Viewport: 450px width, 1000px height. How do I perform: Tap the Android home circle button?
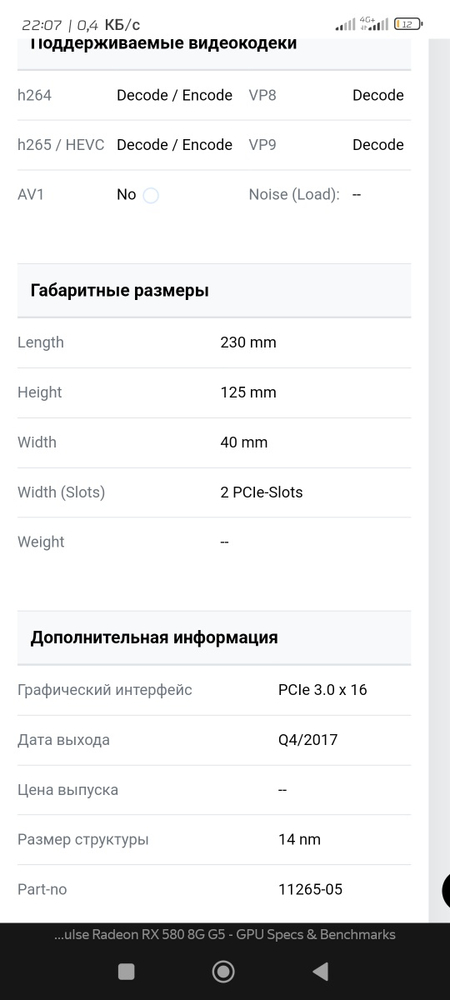pyautogui.click(x=223, y=971)
